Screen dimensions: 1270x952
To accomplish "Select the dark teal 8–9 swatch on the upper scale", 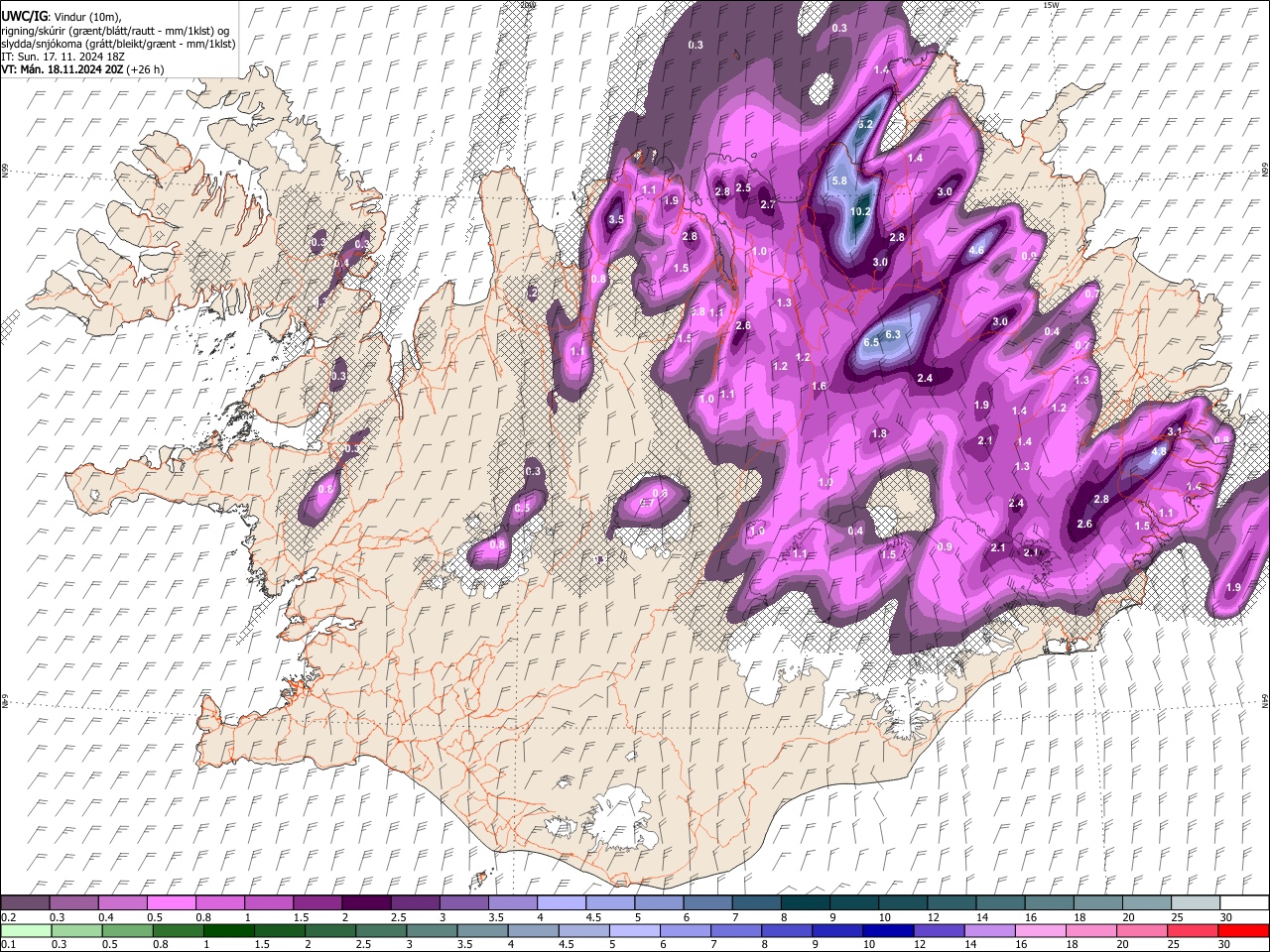I will 804,903.
